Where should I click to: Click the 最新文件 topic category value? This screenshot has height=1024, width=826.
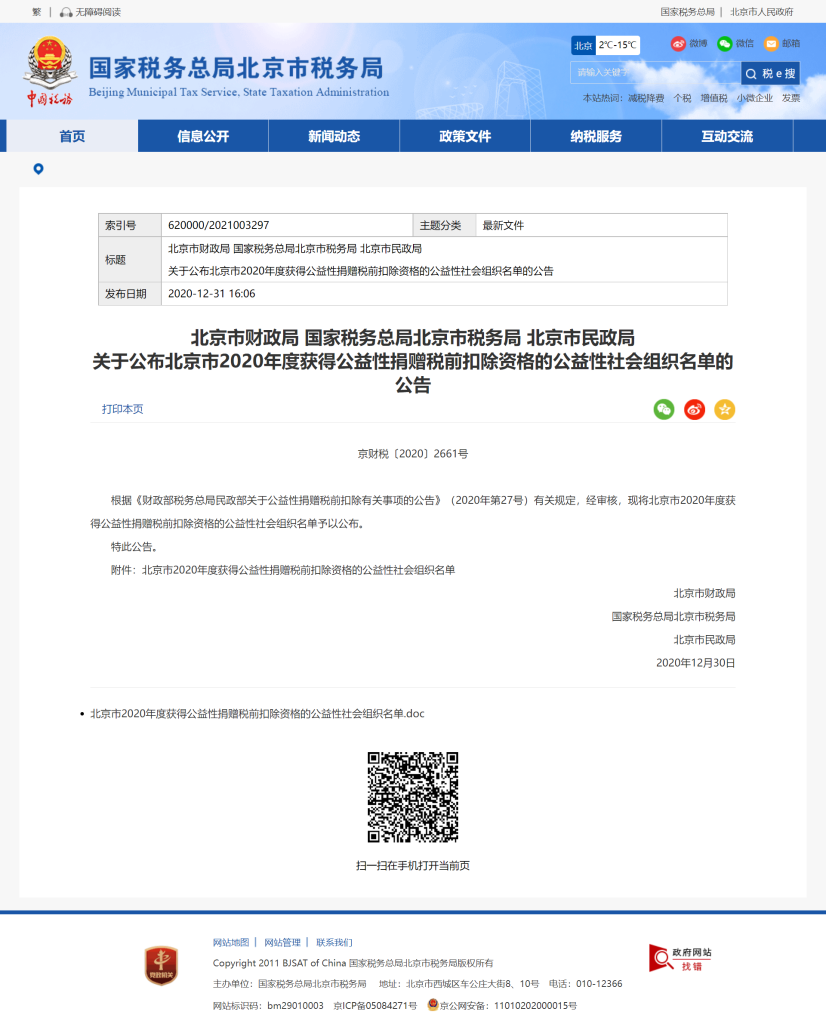[503, 225]
